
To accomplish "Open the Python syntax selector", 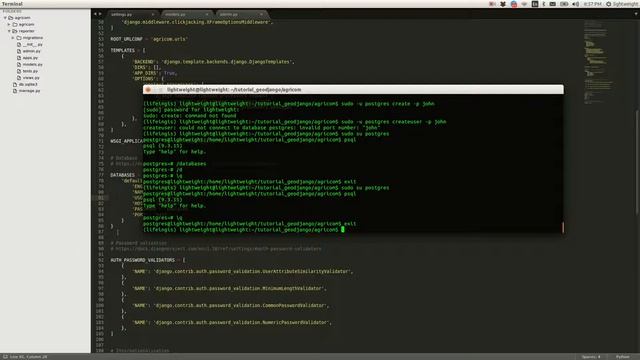I will point(622,357).
